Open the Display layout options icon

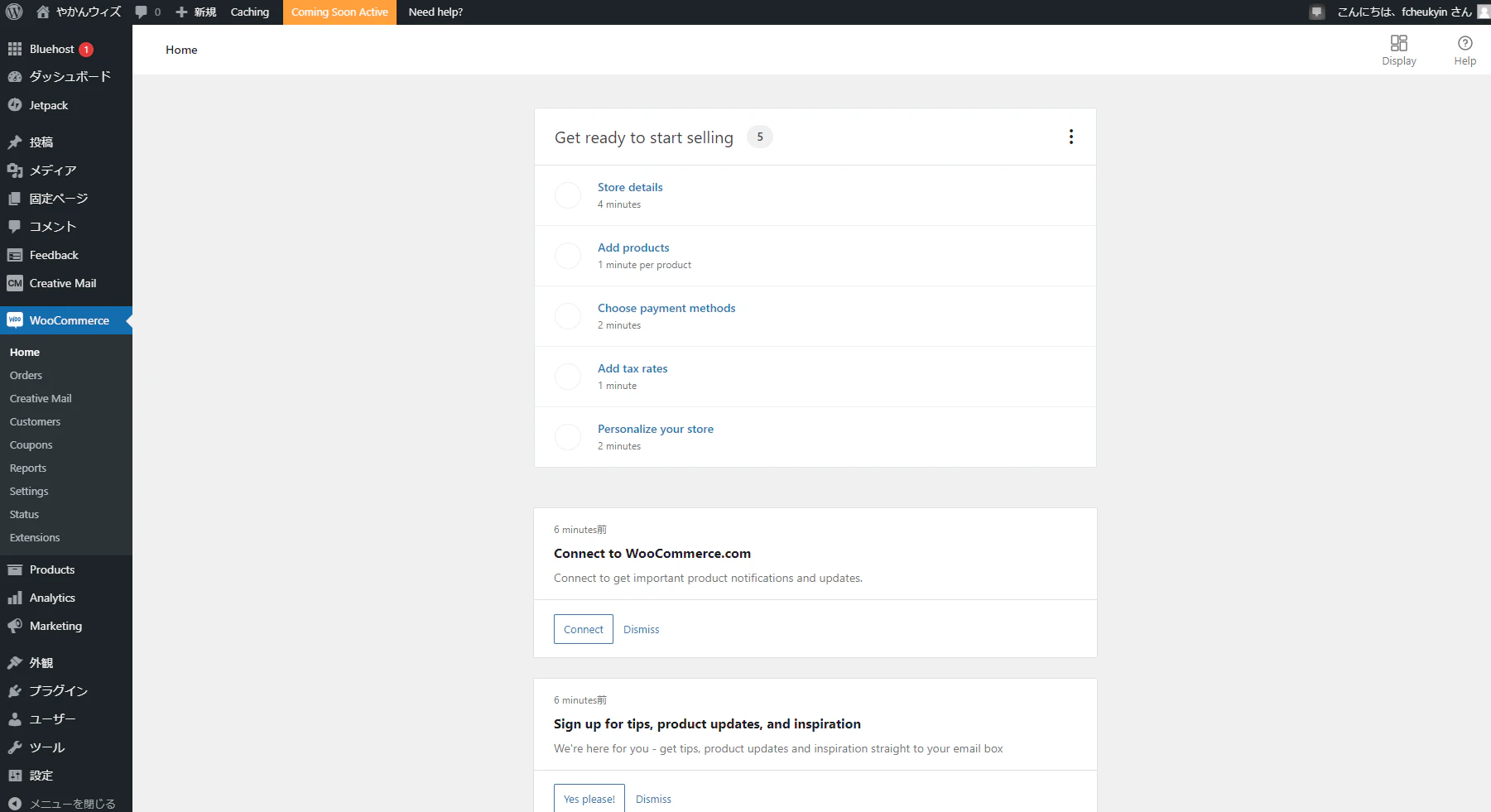tap(1399, 43)
